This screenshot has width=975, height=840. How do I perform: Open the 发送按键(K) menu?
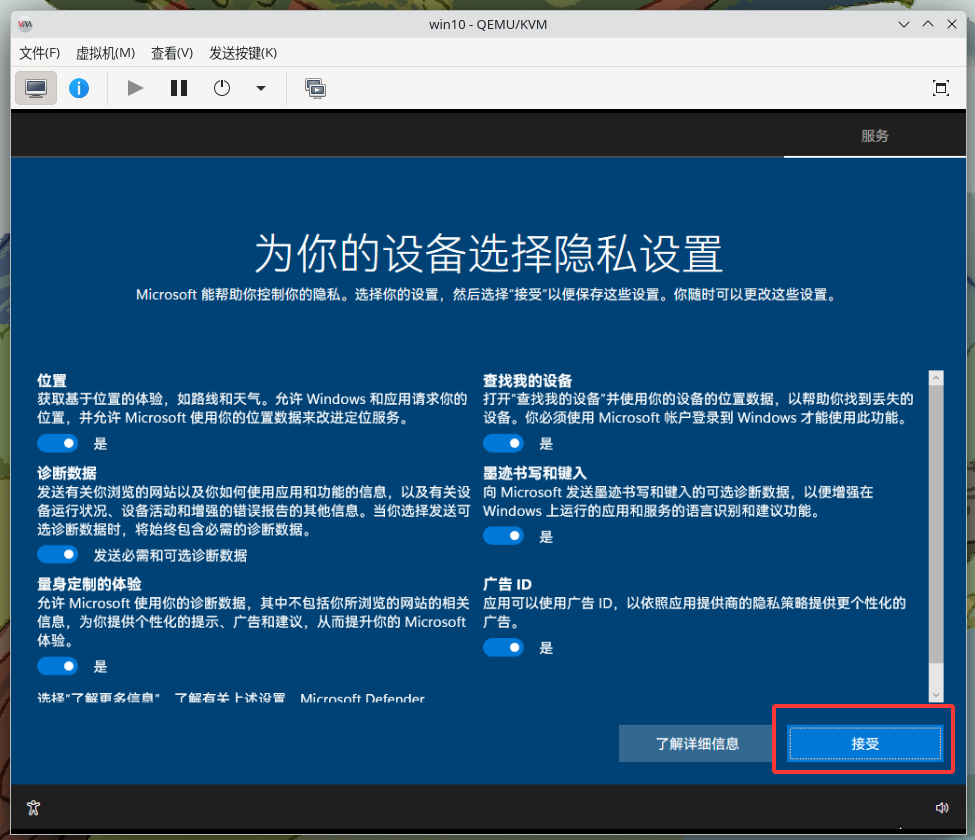tap(243, 53)
